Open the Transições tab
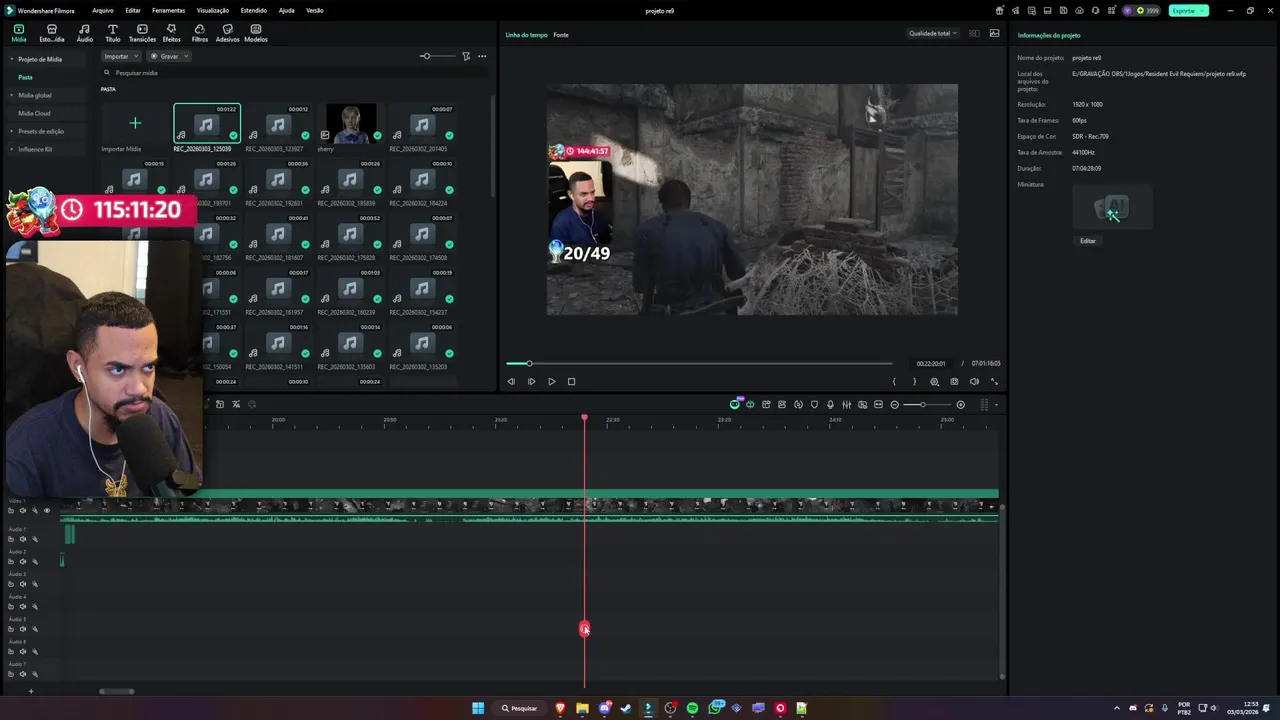 tap(142, 33)
